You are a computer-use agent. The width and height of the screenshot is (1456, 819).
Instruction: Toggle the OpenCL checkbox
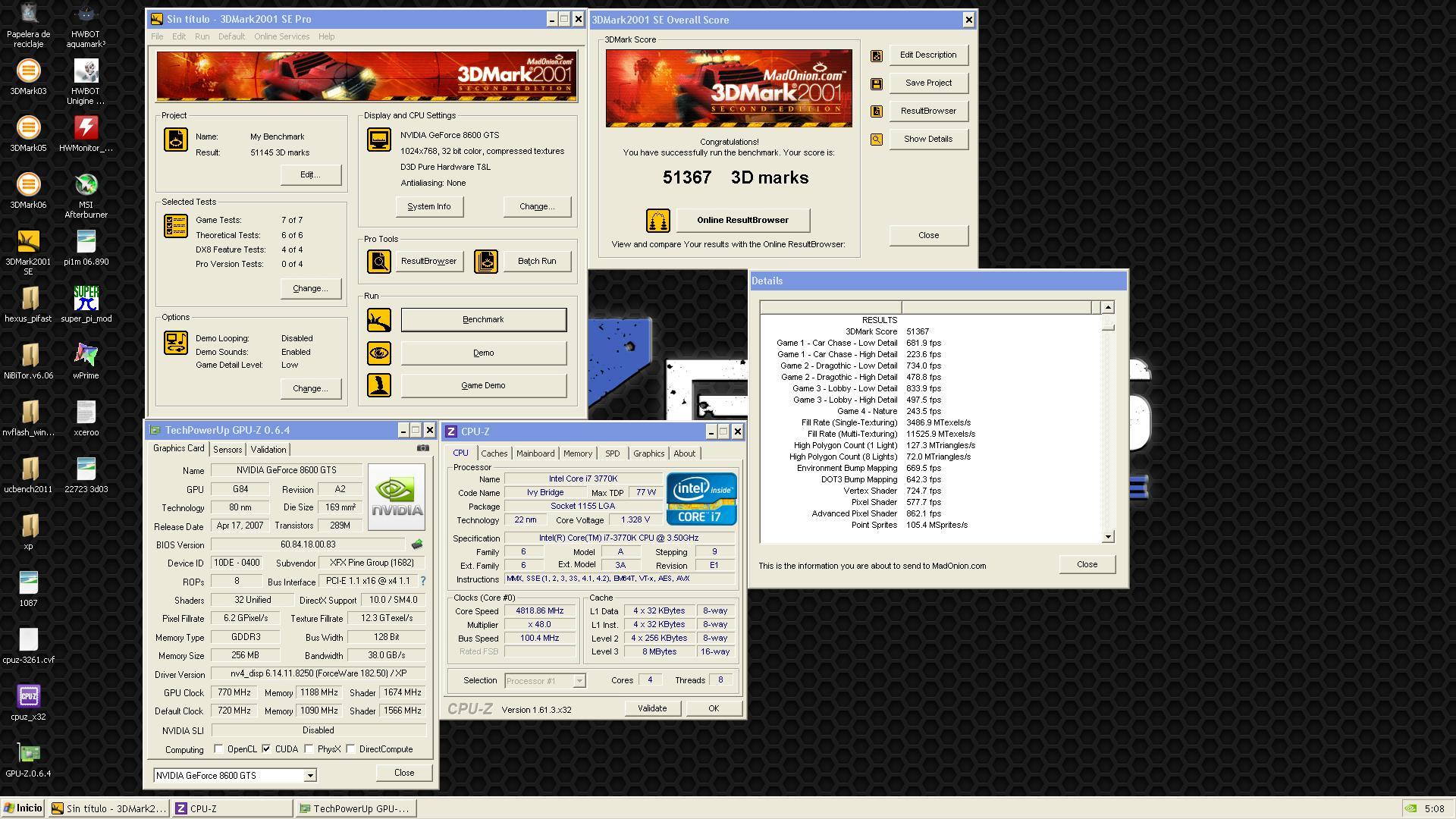pos(218,749)
